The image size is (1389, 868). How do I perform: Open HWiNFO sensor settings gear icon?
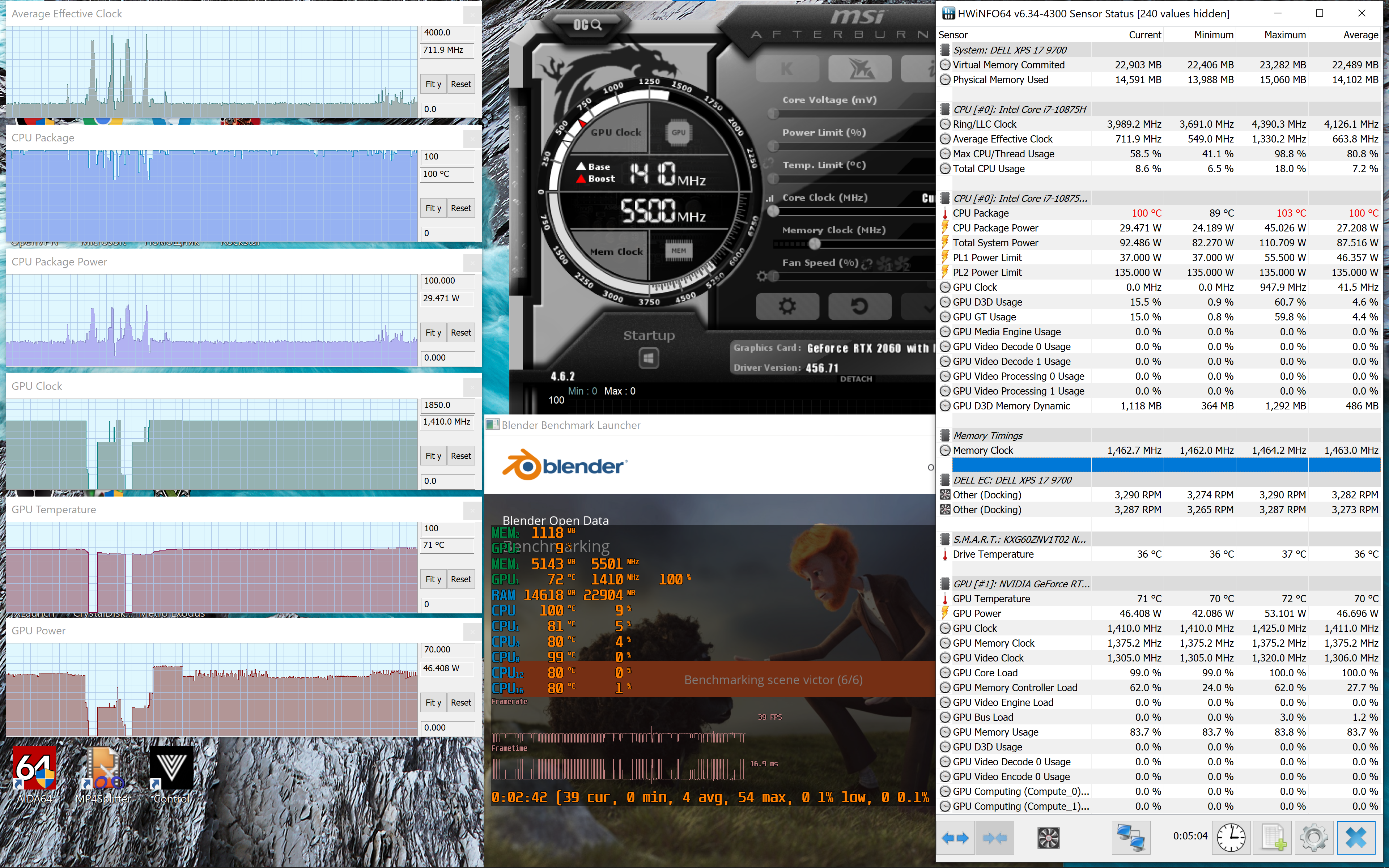pyautogui.click(x=1314, y=838)
